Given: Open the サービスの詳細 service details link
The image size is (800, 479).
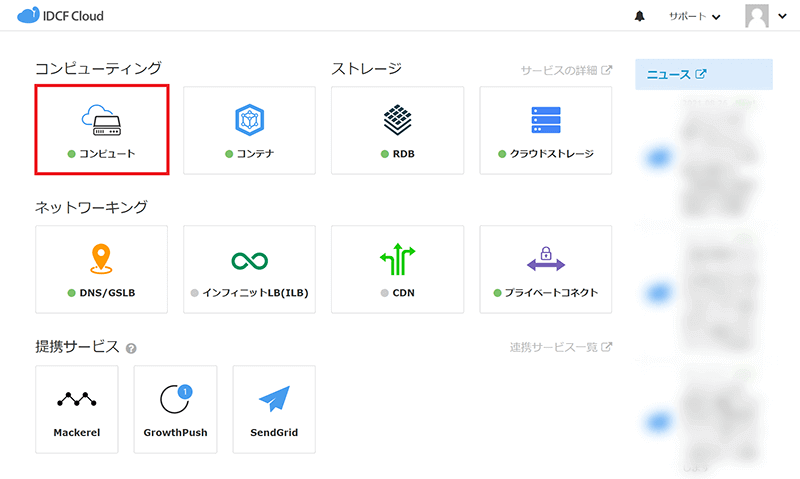Looking at the screenshot, I should 566,70.
